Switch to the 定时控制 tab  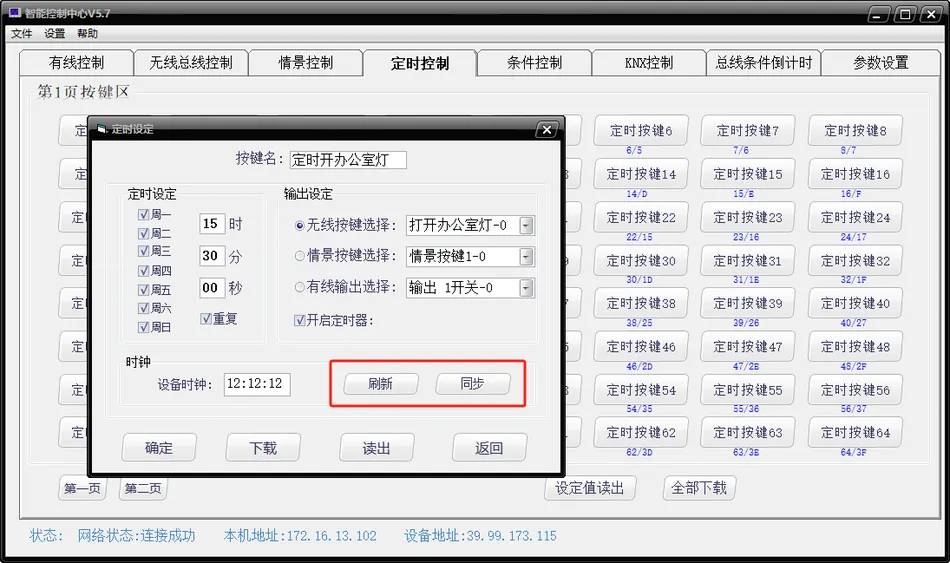point(420,63)
